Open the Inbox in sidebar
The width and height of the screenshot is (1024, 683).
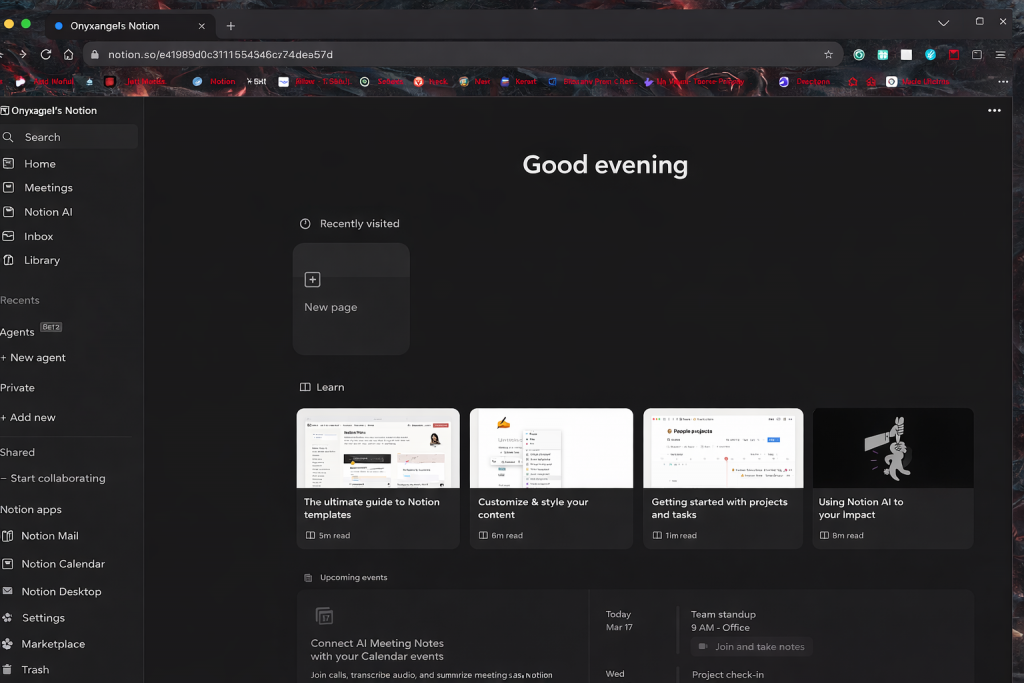[39, 236]
